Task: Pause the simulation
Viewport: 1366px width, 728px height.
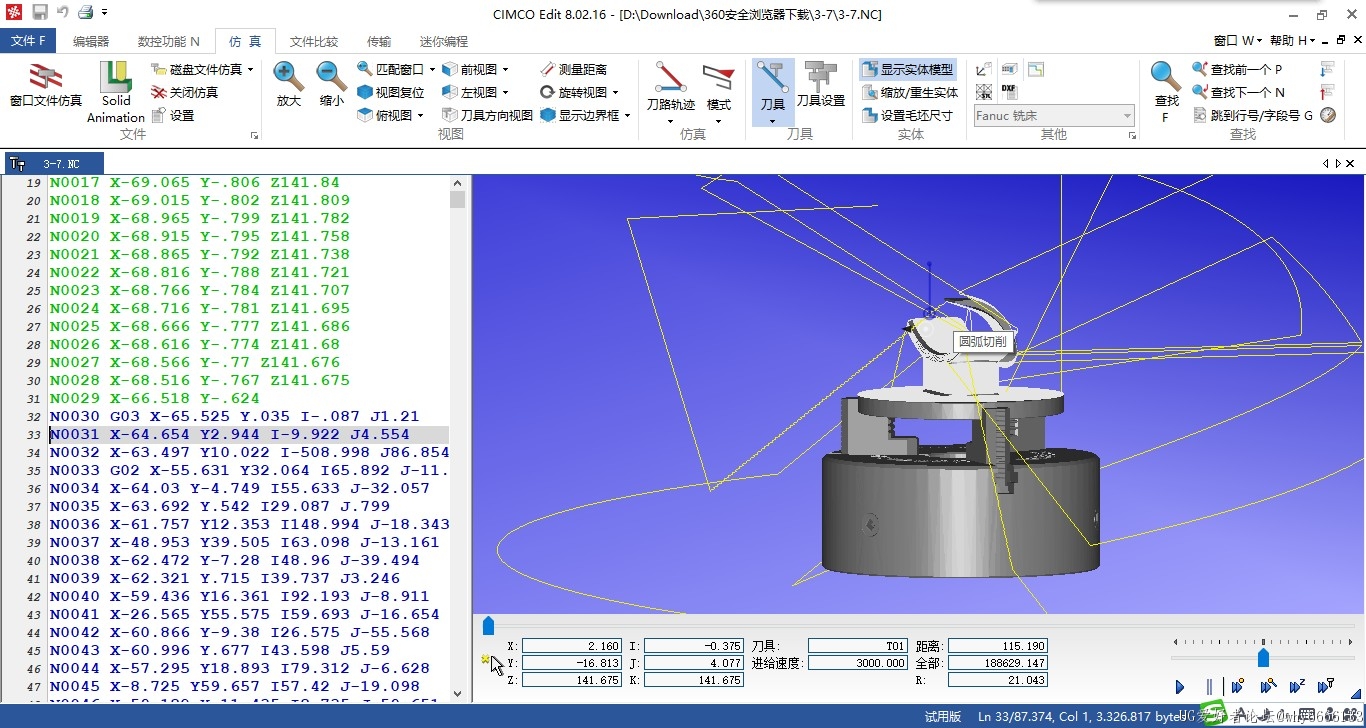Action: click(1209, 687)
